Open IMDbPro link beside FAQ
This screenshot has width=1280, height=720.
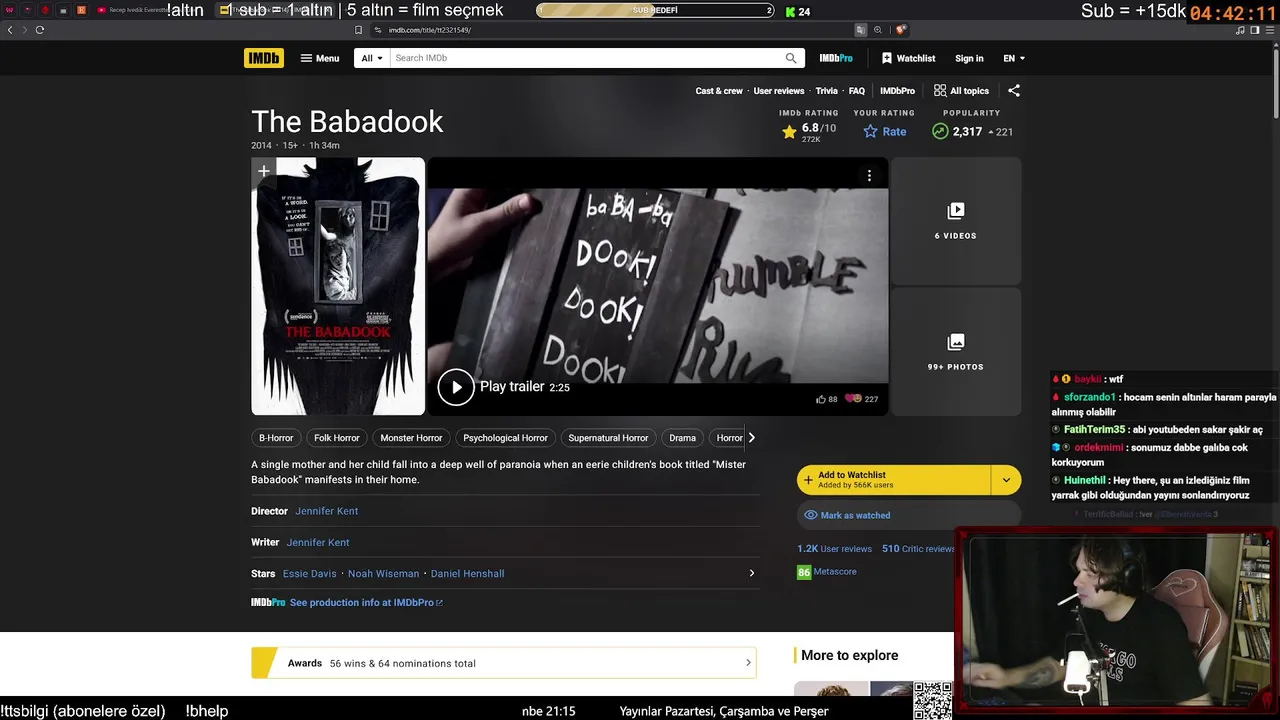(897, 91)
